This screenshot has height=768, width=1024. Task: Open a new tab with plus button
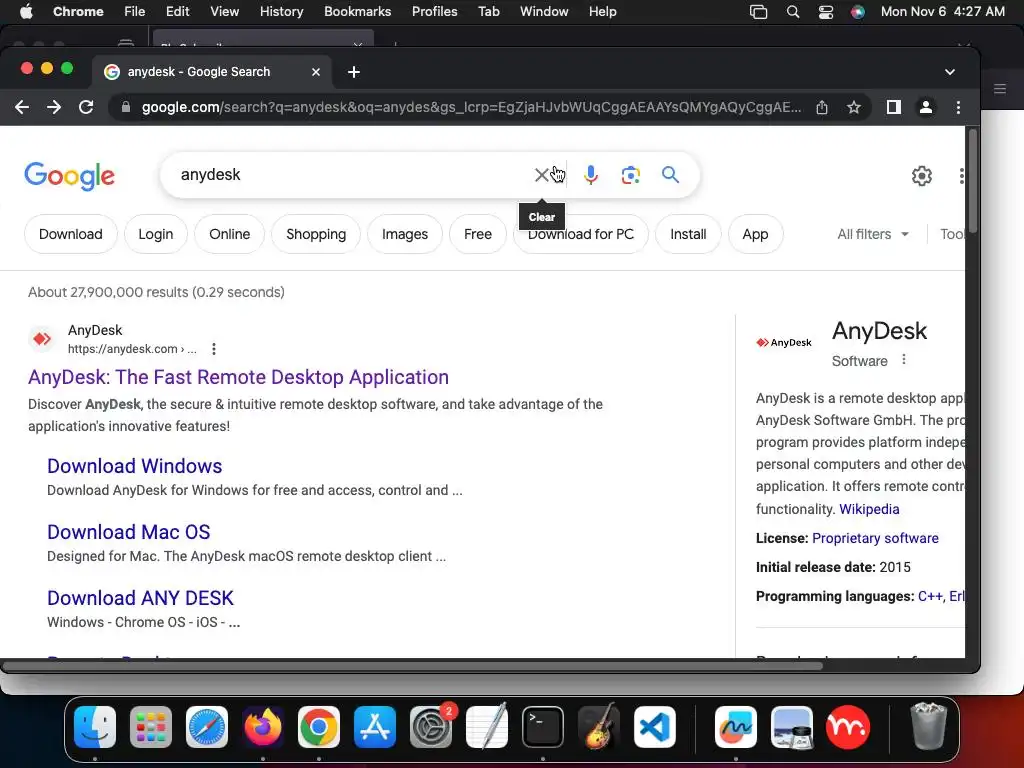(x=353, y=72)
